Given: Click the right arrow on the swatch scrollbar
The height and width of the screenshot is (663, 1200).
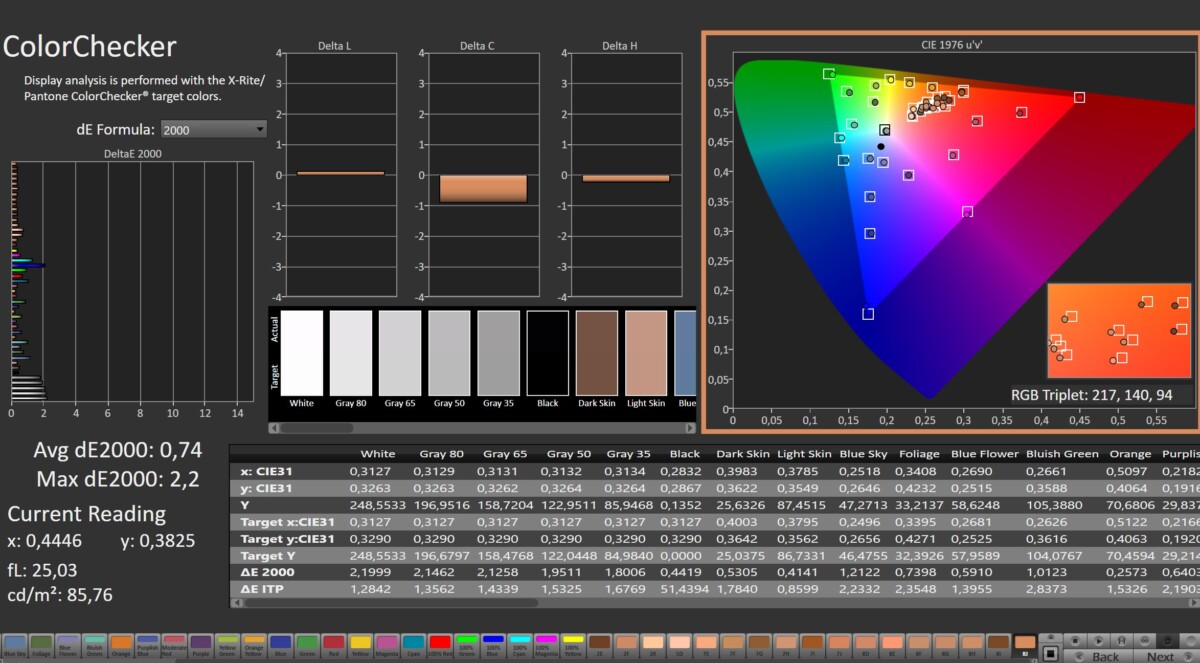Looking at the screenshot, I should click(689, 427).
